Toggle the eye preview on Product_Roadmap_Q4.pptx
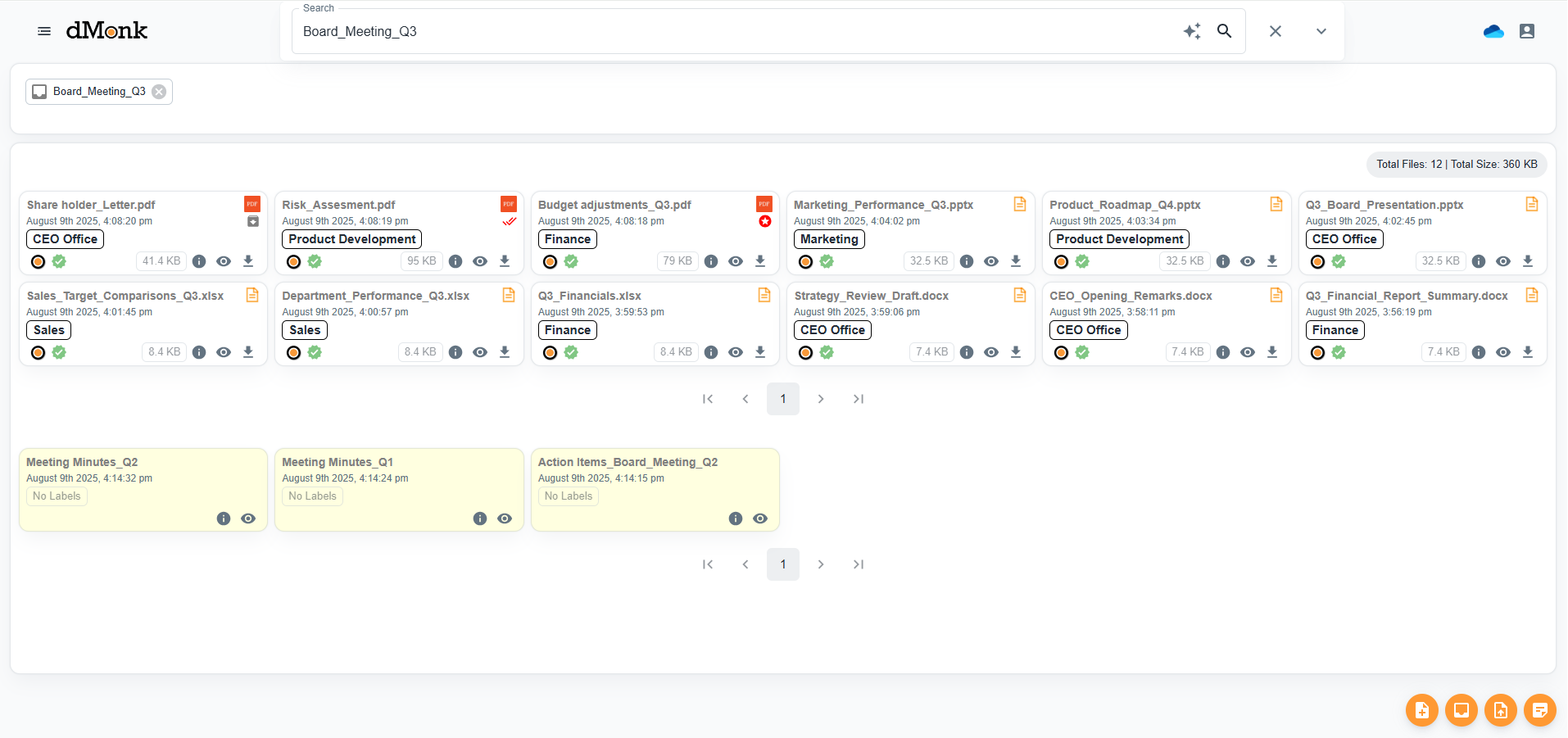This screenshot has width=1568, height=738. (x=1247, y=260)
